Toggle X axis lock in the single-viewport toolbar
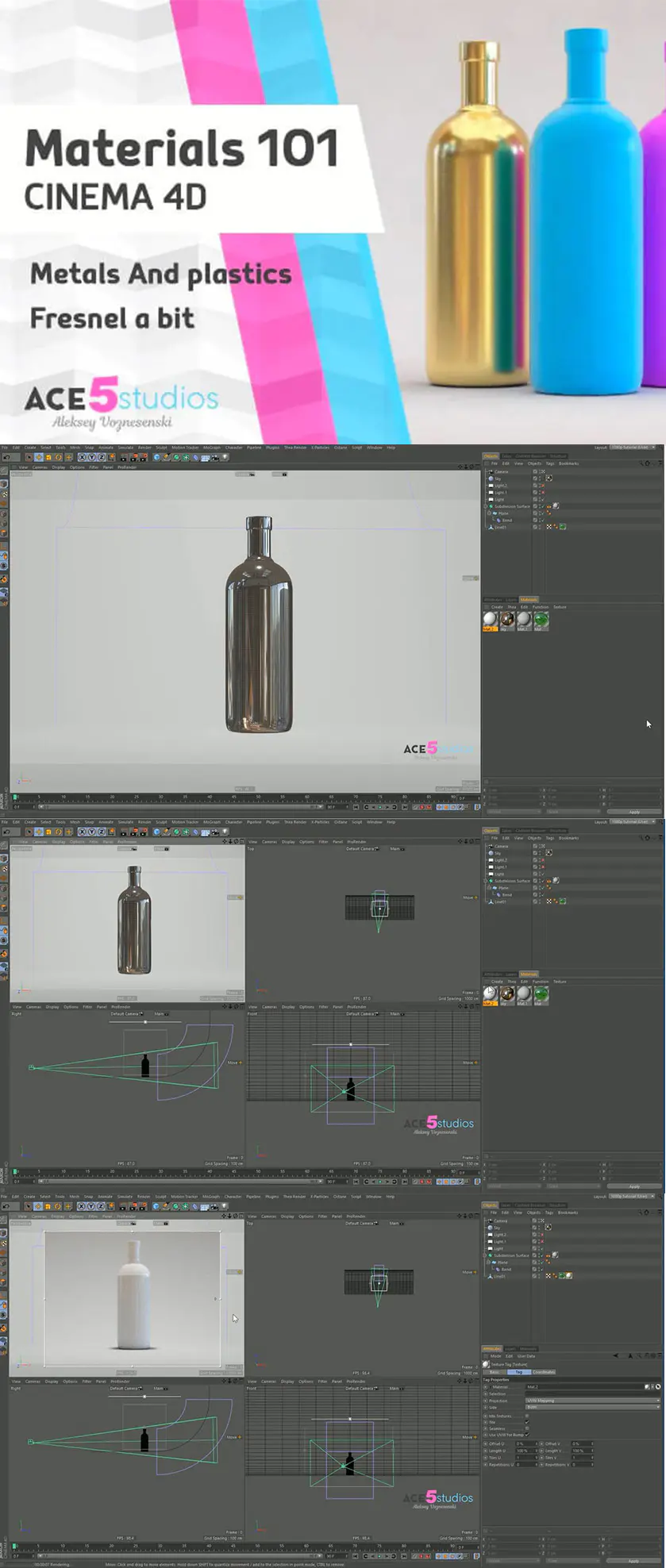666x1568 pixels. pos(82,457)
